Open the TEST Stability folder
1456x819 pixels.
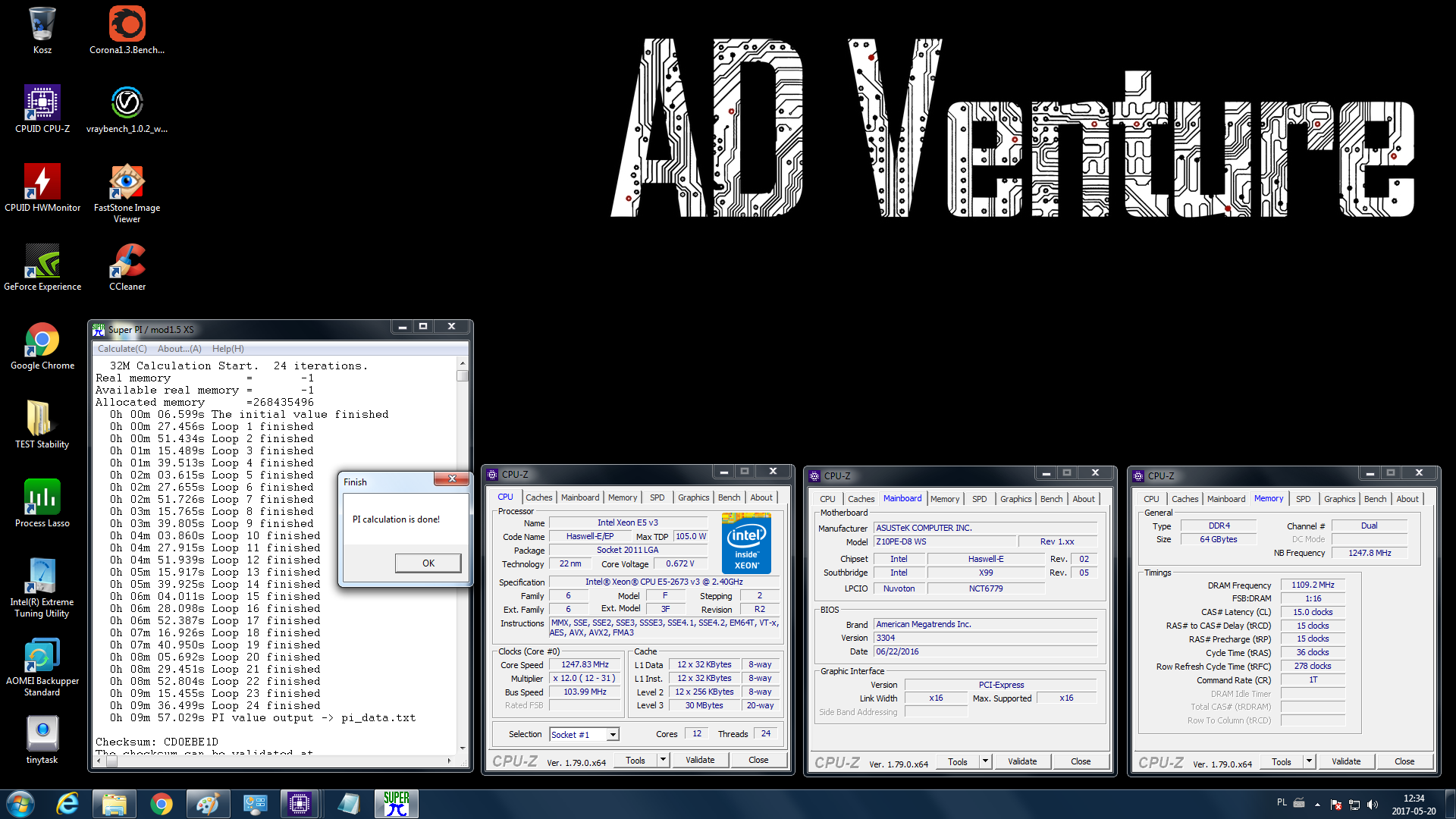42,425
